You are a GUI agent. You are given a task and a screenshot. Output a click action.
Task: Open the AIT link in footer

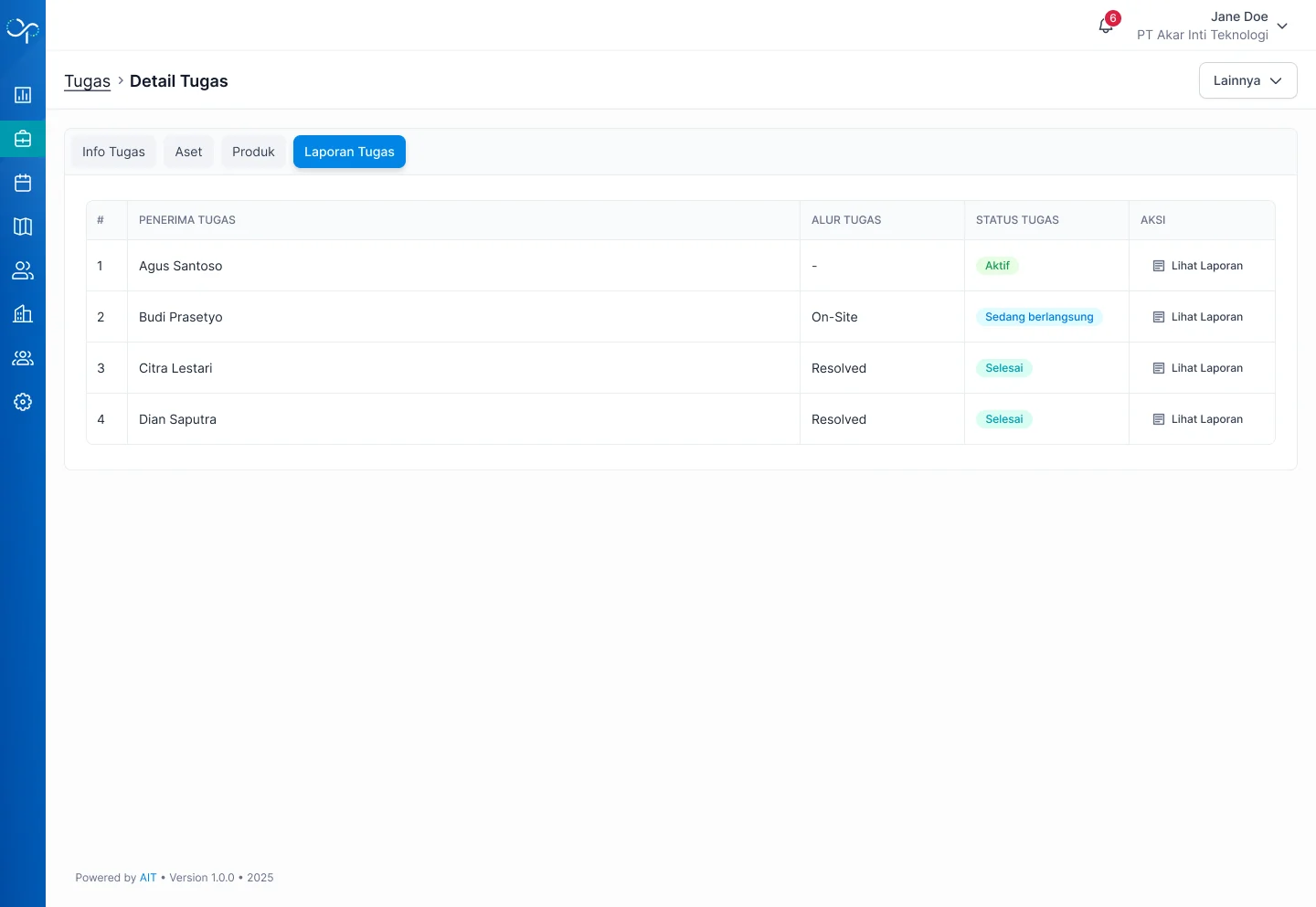(148, 878)
